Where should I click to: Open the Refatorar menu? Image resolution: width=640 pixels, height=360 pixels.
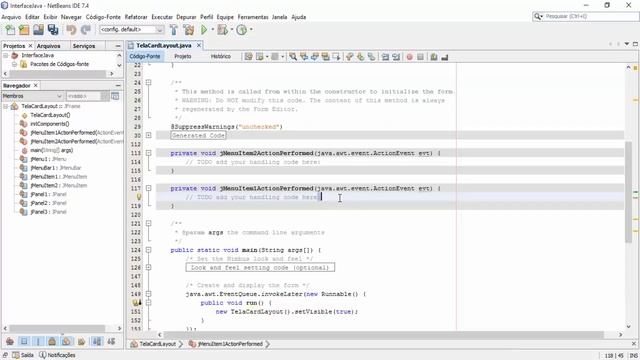(136, 17)
